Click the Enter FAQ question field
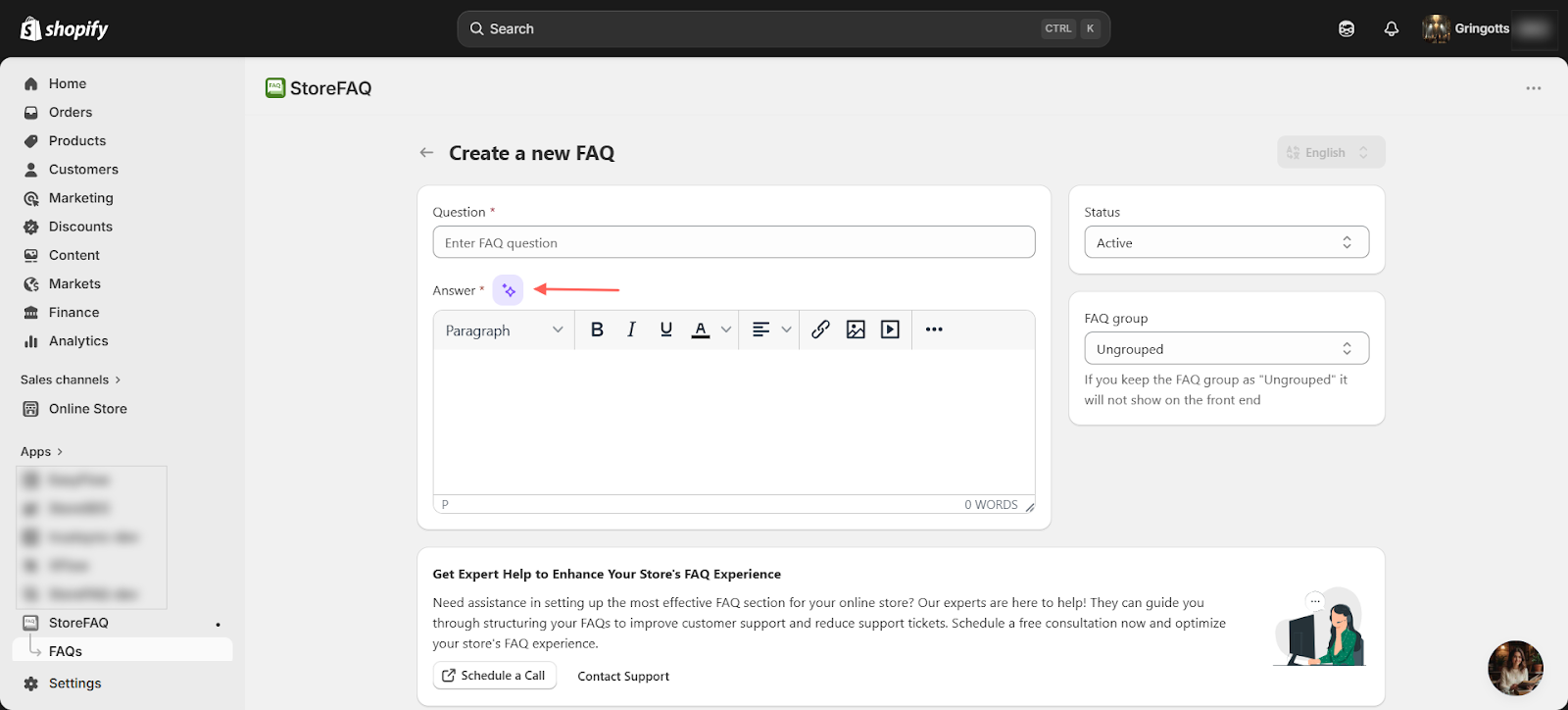Image resolution: width=1568 pixels, height=710 pixels. pos(733,242)
